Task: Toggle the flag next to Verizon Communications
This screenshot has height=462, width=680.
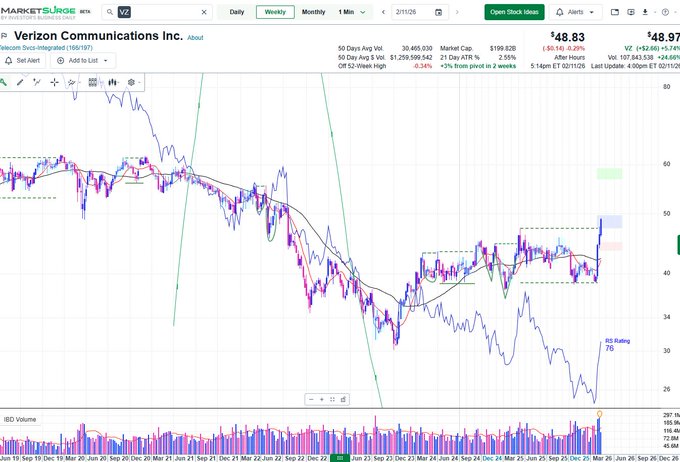Action: [5, 35]
